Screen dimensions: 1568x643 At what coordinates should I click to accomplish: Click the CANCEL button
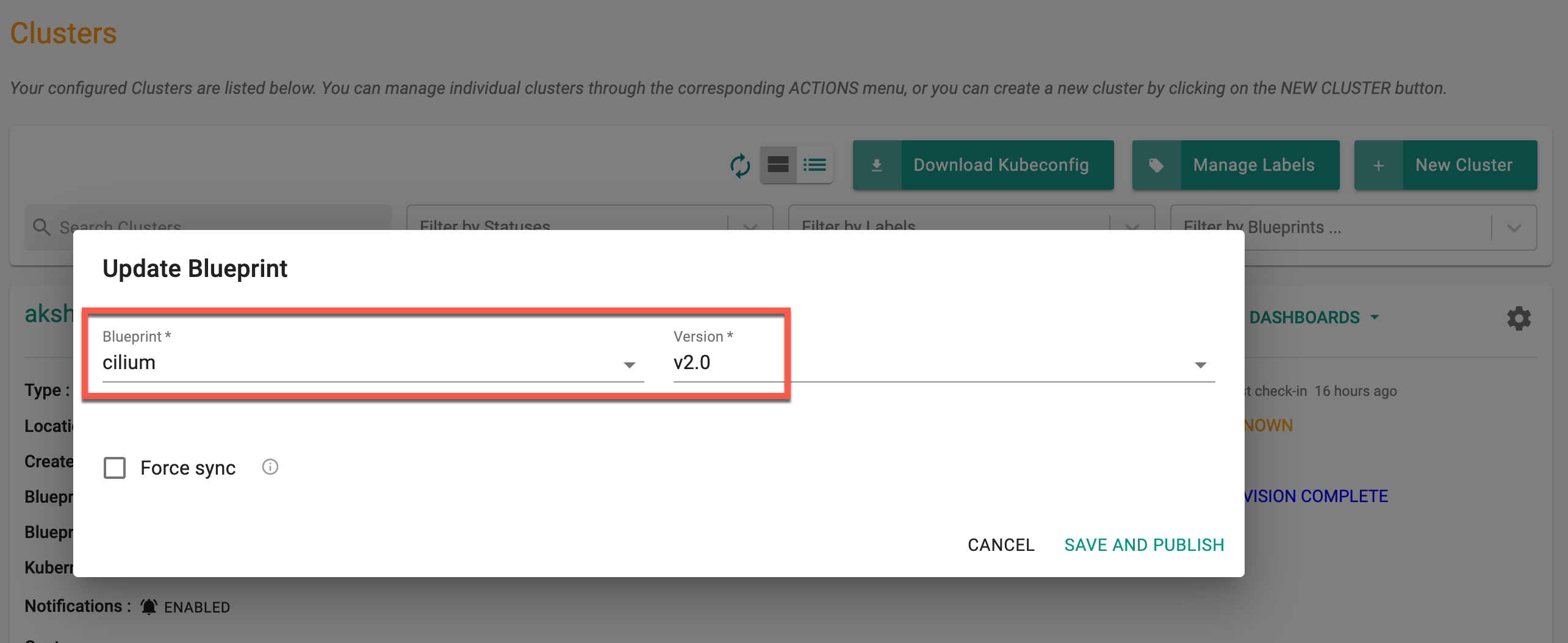point(1001,545)
